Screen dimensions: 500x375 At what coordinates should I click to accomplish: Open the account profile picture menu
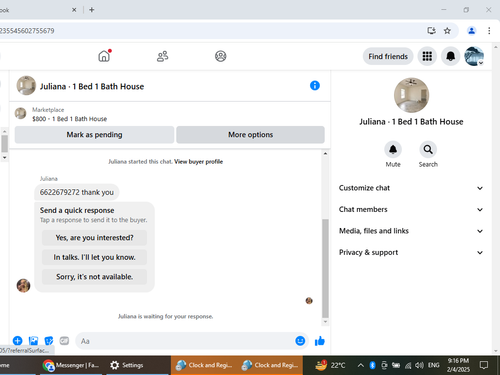[x=474, y=56]
